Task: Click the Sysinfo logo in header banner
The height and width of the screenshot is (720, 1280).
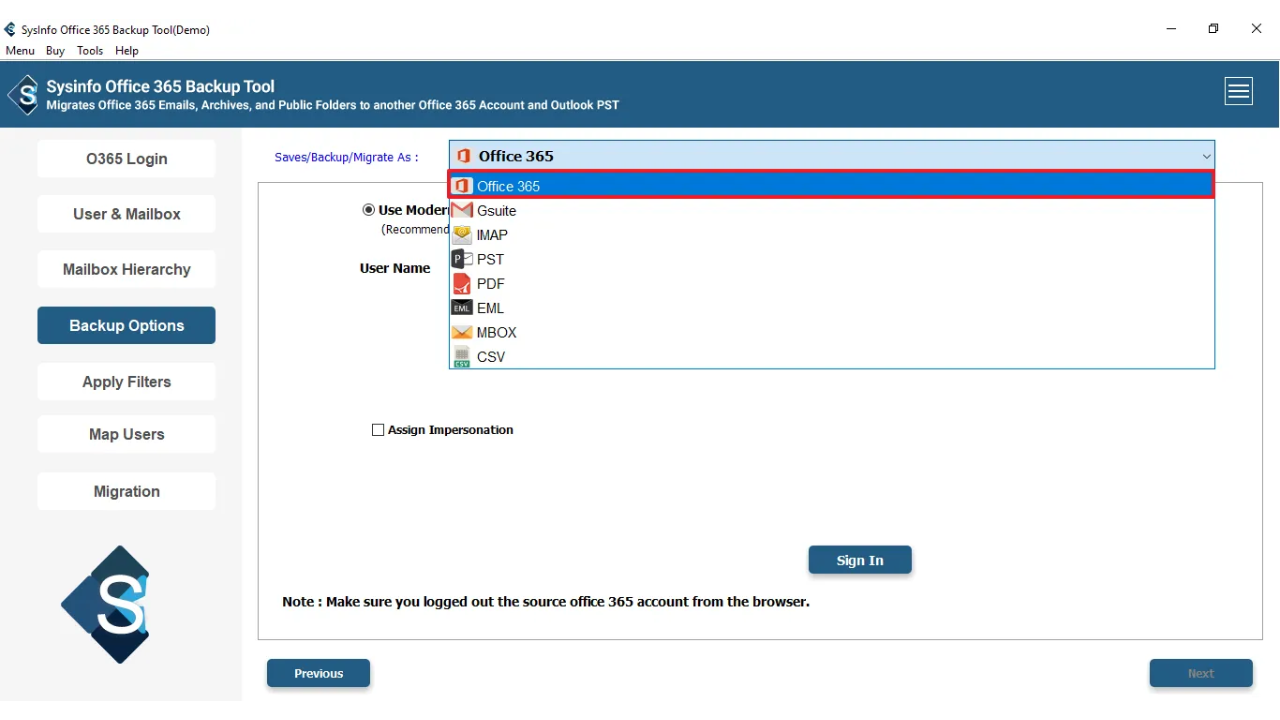Action: click(24, 95)
